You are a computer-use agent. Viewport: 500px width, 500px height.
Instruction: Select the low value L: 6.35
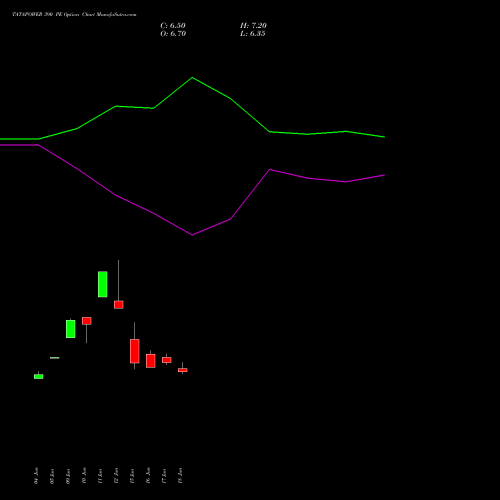(x=253, y=34)
